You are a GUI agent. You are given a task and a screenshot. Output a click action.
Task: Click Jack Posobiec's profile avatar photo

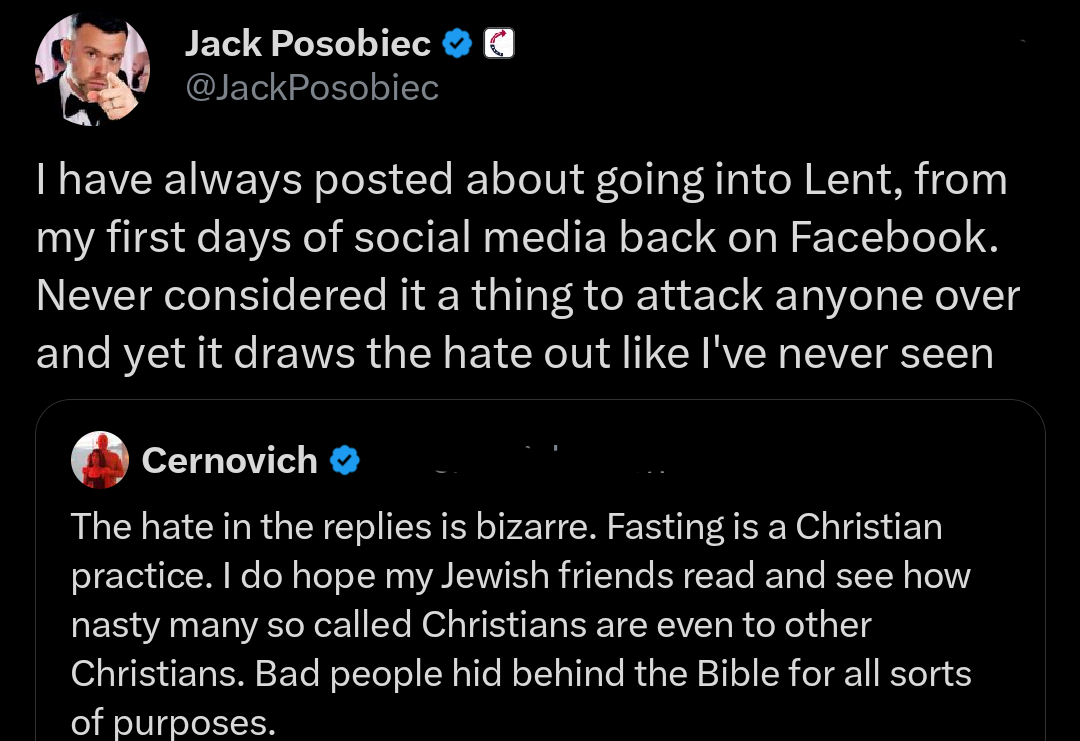click(92, 68)
